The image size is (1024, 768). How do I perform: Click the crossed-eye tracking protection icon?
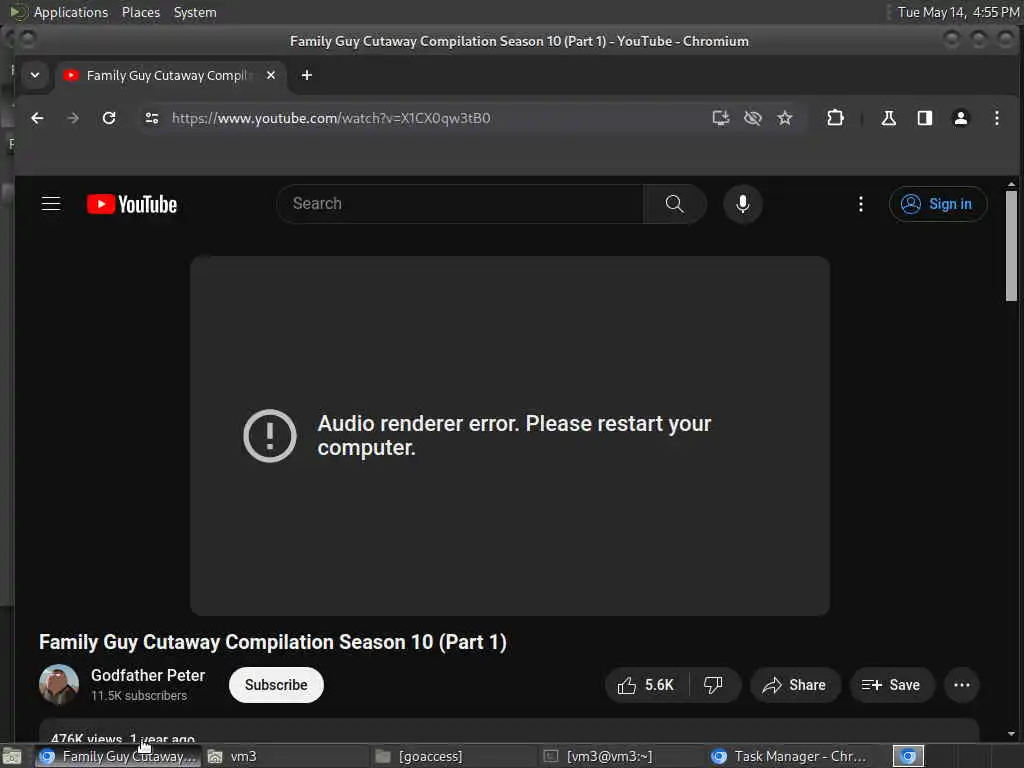[x=752, y=118]
